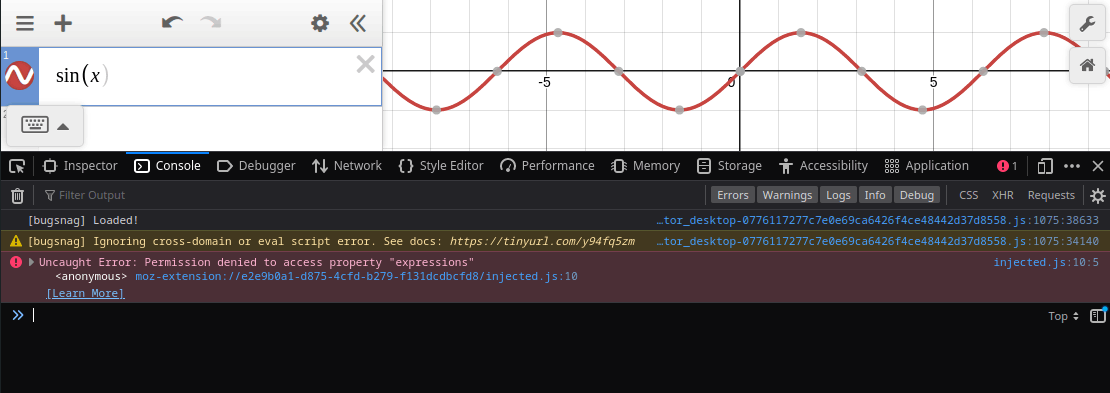The height and width of the screenshot is (393, 1110).
Task: Open the Top context selector
Action: [x=1063, y=316]
